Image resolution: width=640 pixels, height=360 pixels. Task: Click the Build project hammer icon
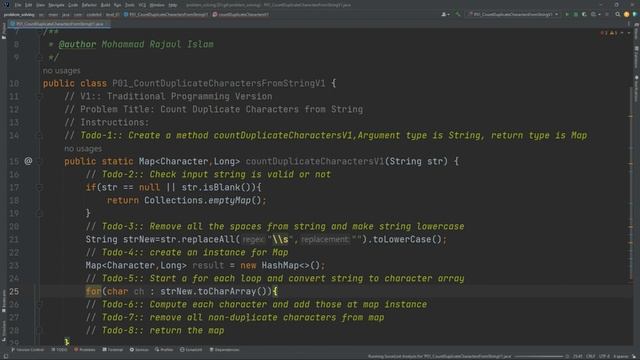point(458,14)
